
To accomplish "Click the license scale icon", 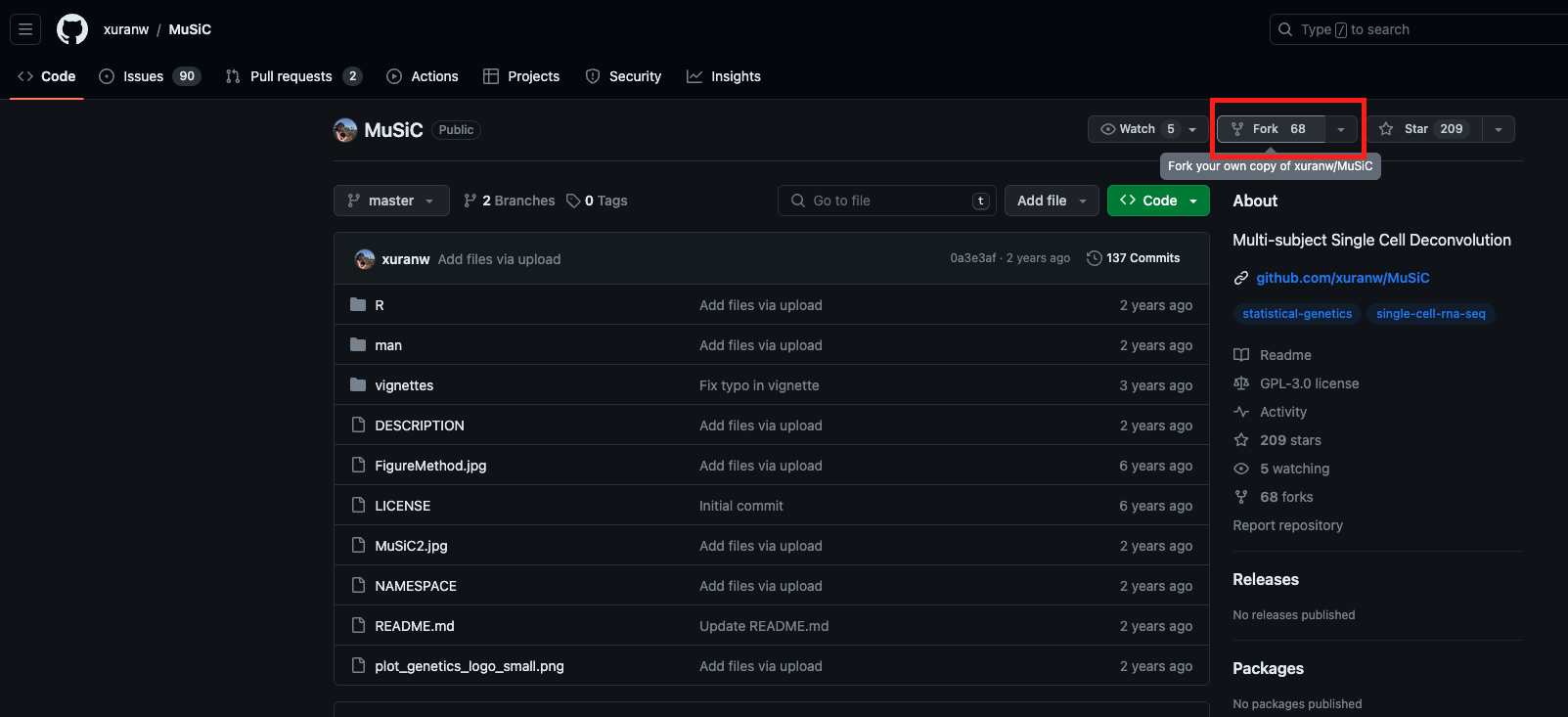I will point(1241,383).
